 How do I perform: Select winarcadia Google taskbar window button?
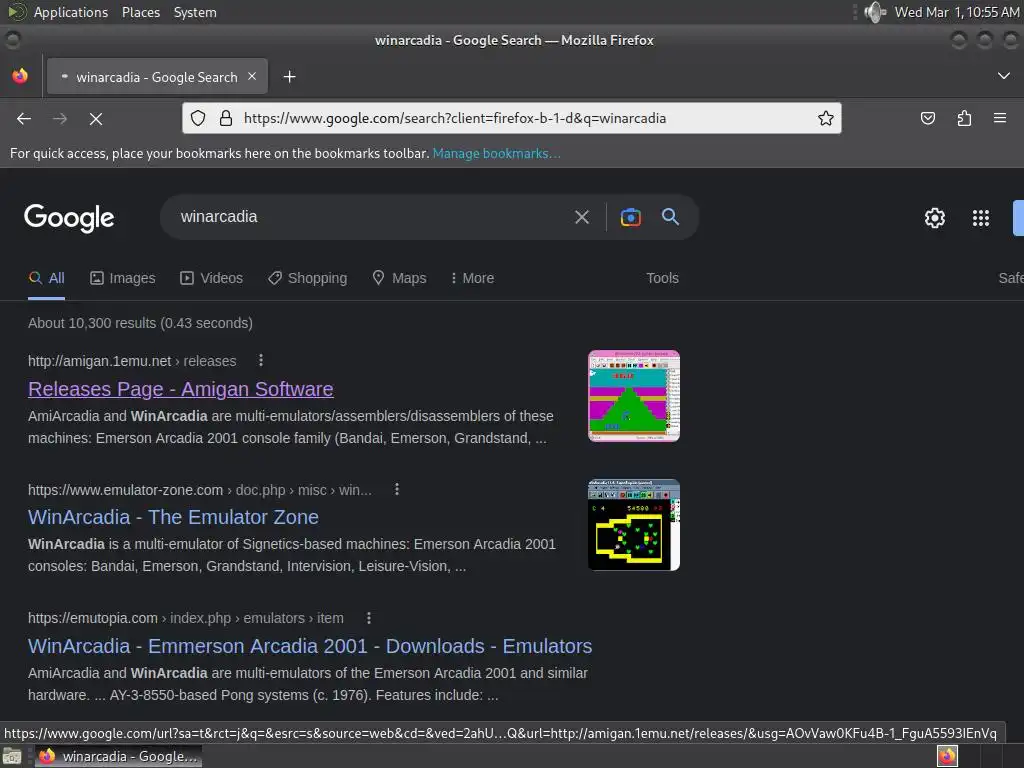[x=118, y=757]
